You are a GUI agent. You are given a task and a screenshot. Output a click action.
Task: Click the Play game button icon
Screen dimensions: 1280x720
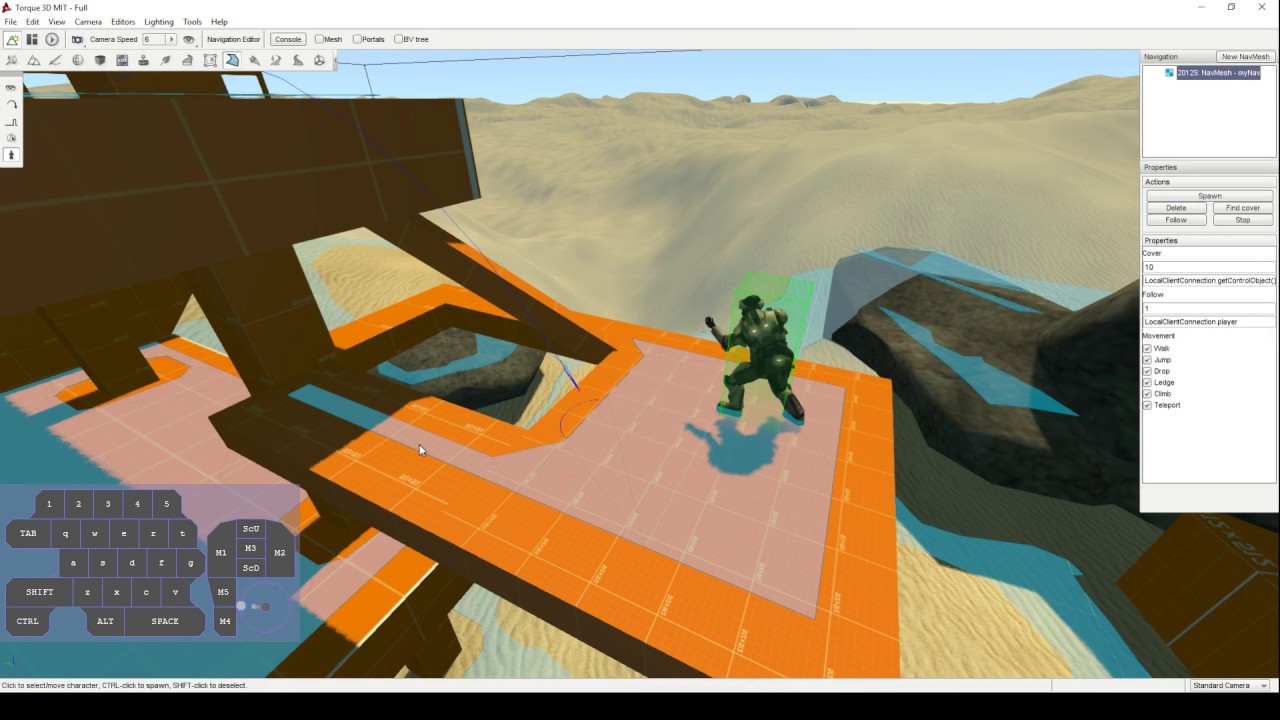52,39
